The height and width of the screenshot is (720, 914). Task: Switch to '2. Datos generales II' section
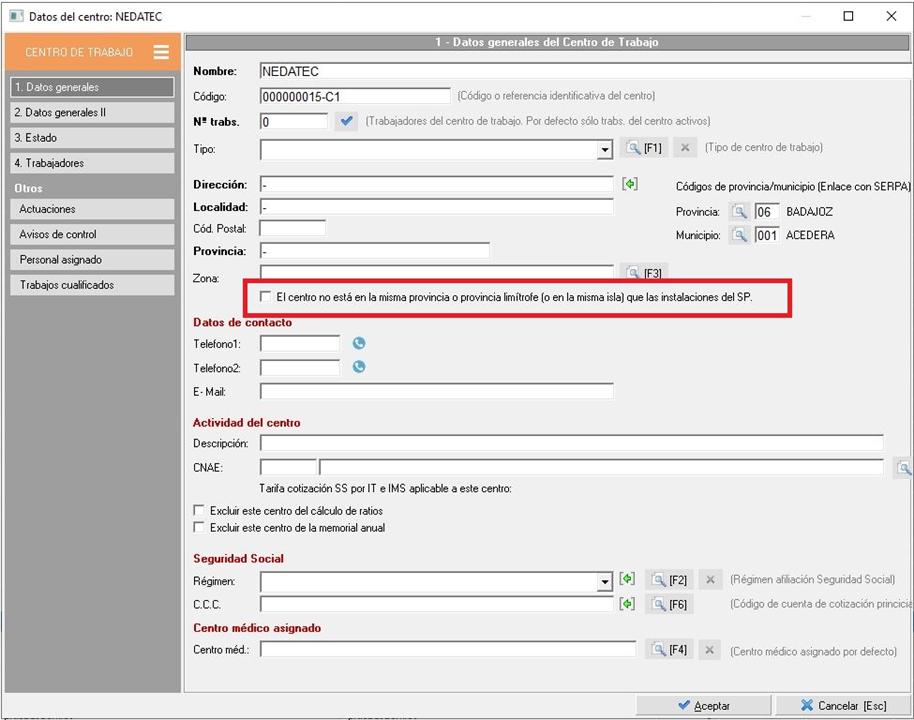[x=91, y=113]
